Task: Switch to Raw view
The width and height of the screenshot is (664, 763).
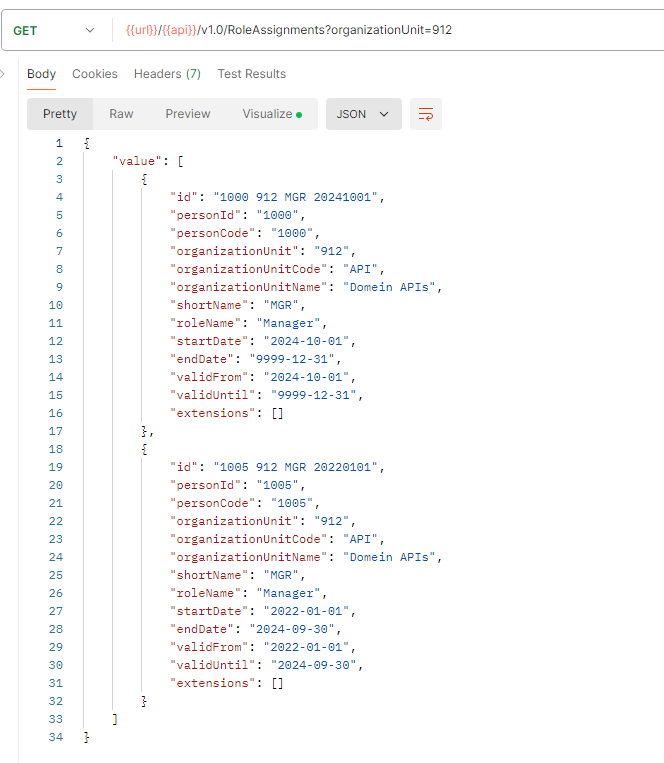Action: click(x=121, y=114)
